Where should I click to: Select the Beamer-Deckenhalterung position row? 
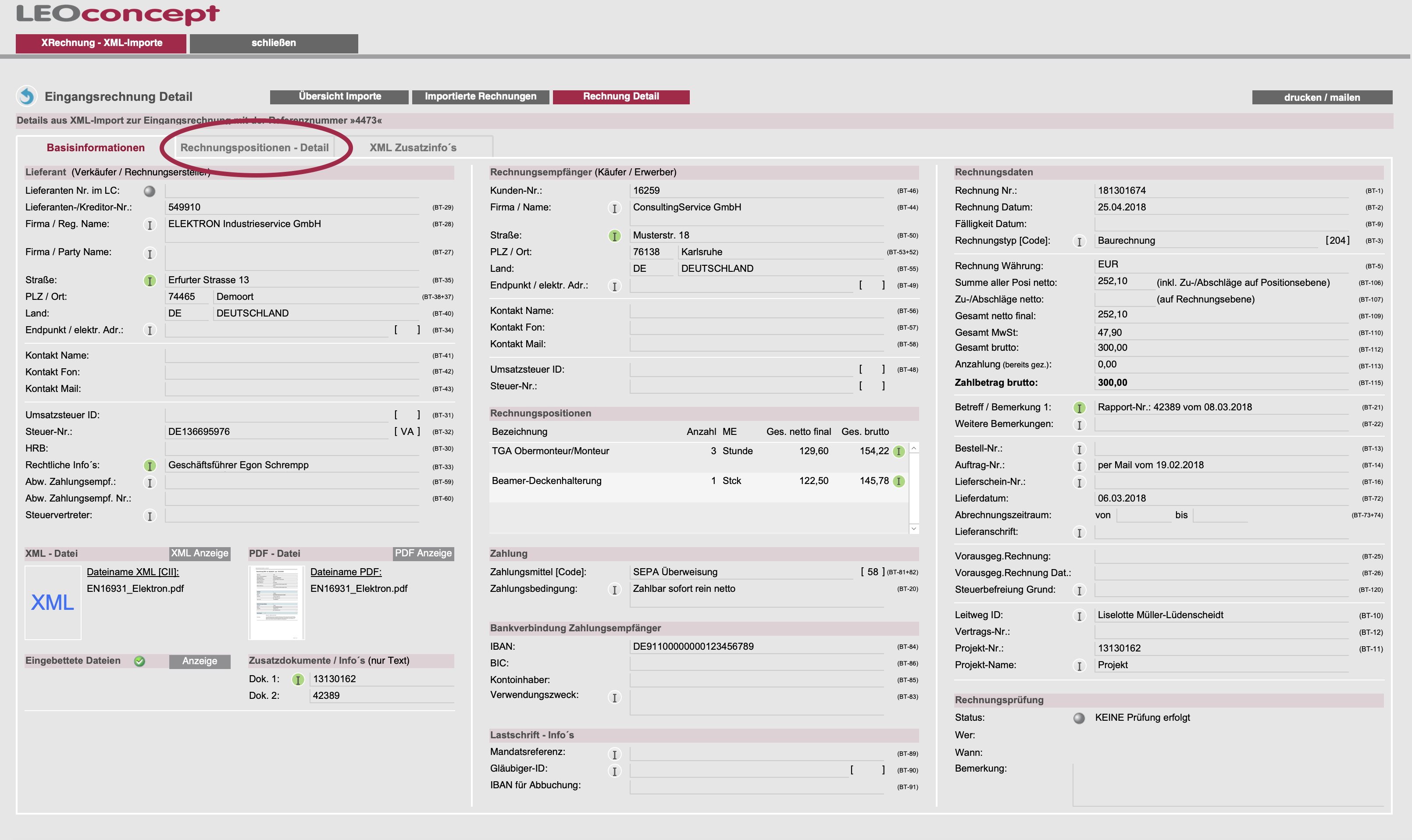(x=699, y=488)
